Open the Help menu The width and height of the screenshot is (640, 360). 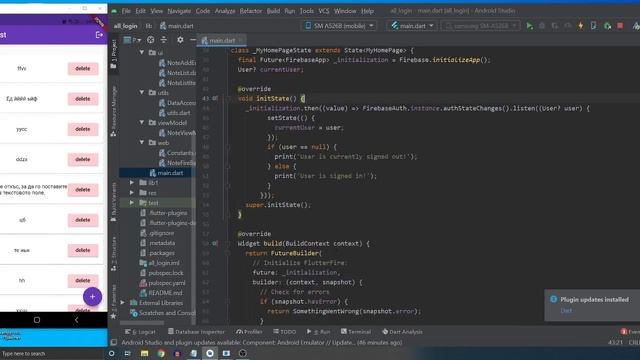pos(367,11)
